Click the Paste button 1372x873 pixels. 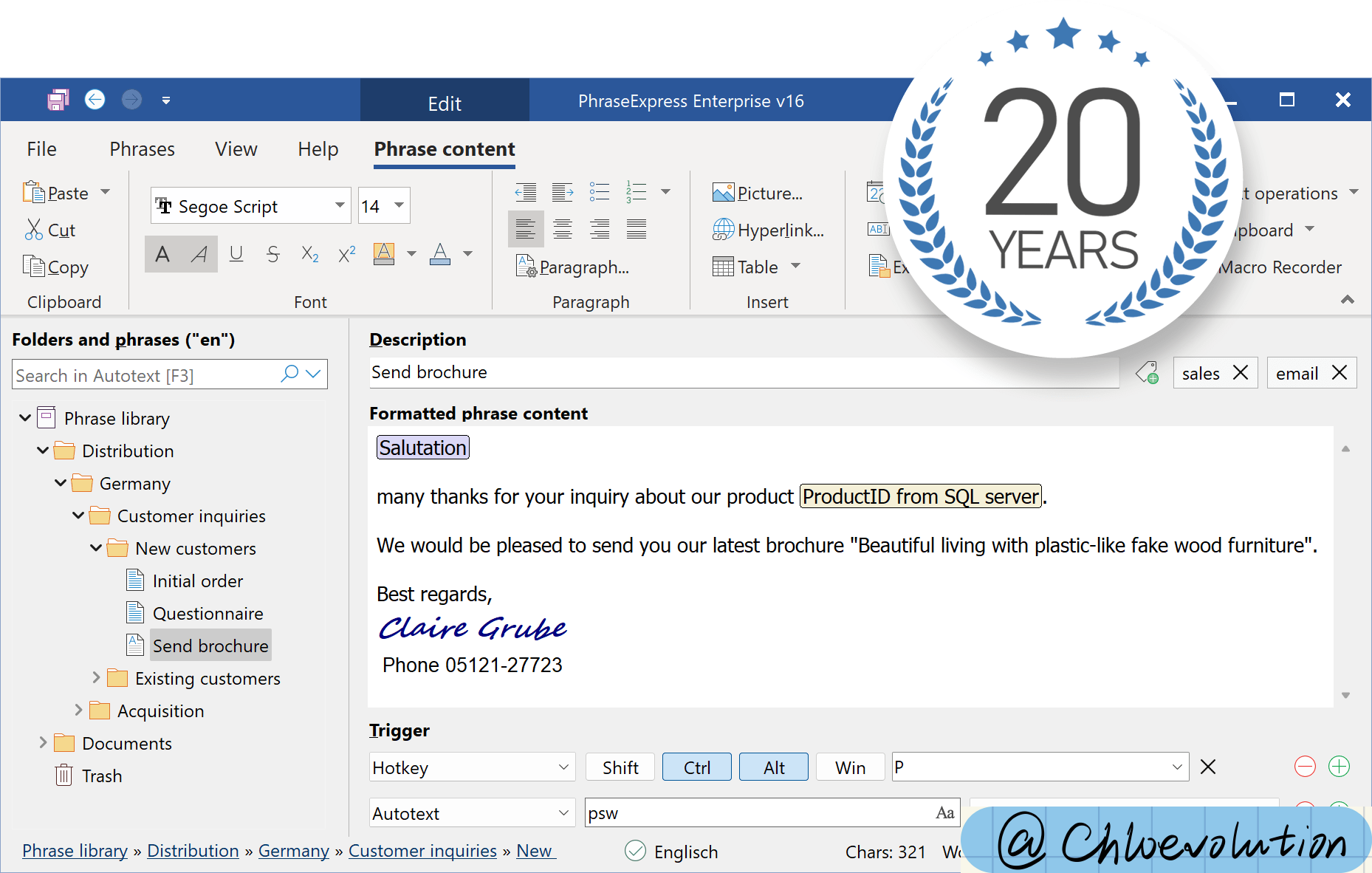[x=56, y=193]
